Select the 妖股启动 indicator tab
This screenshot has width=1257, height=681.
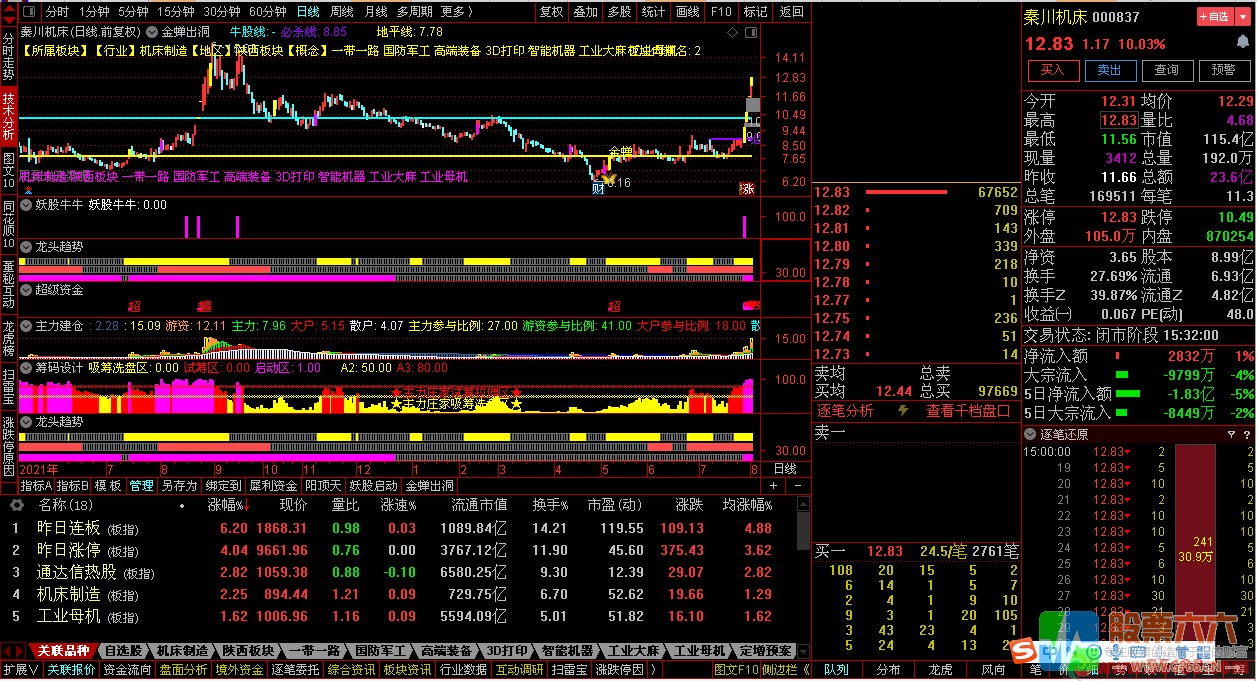coord(374,485)
